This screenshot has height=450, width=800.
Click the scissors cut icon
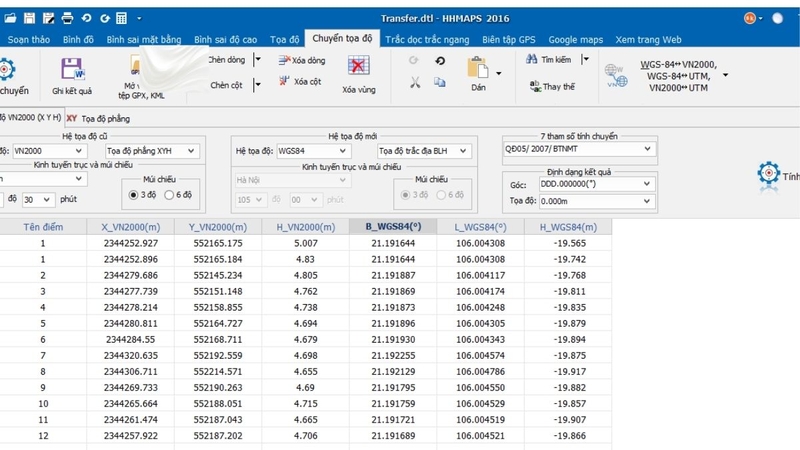point(415,83)
